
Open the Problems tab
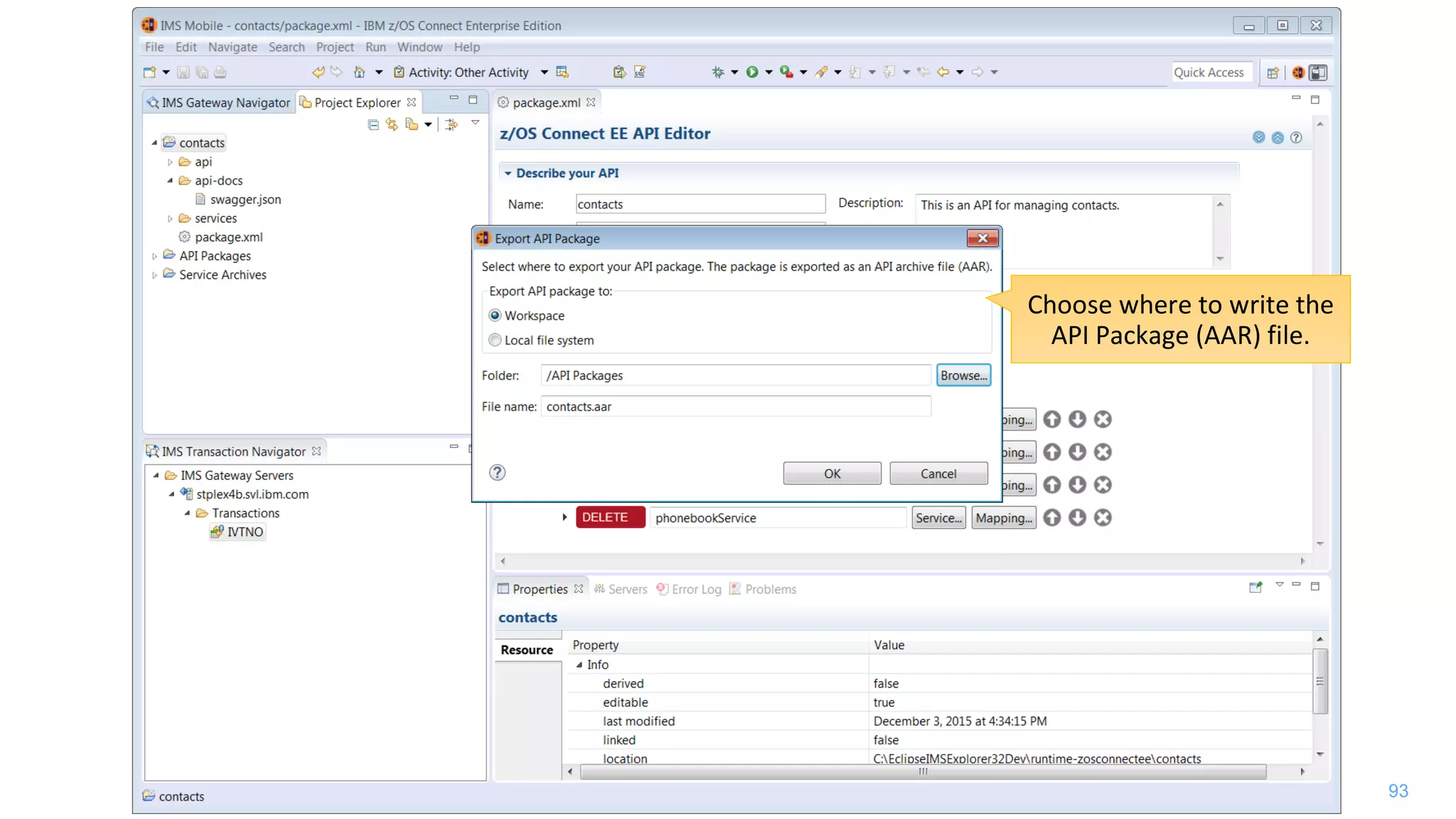[763, 589]
